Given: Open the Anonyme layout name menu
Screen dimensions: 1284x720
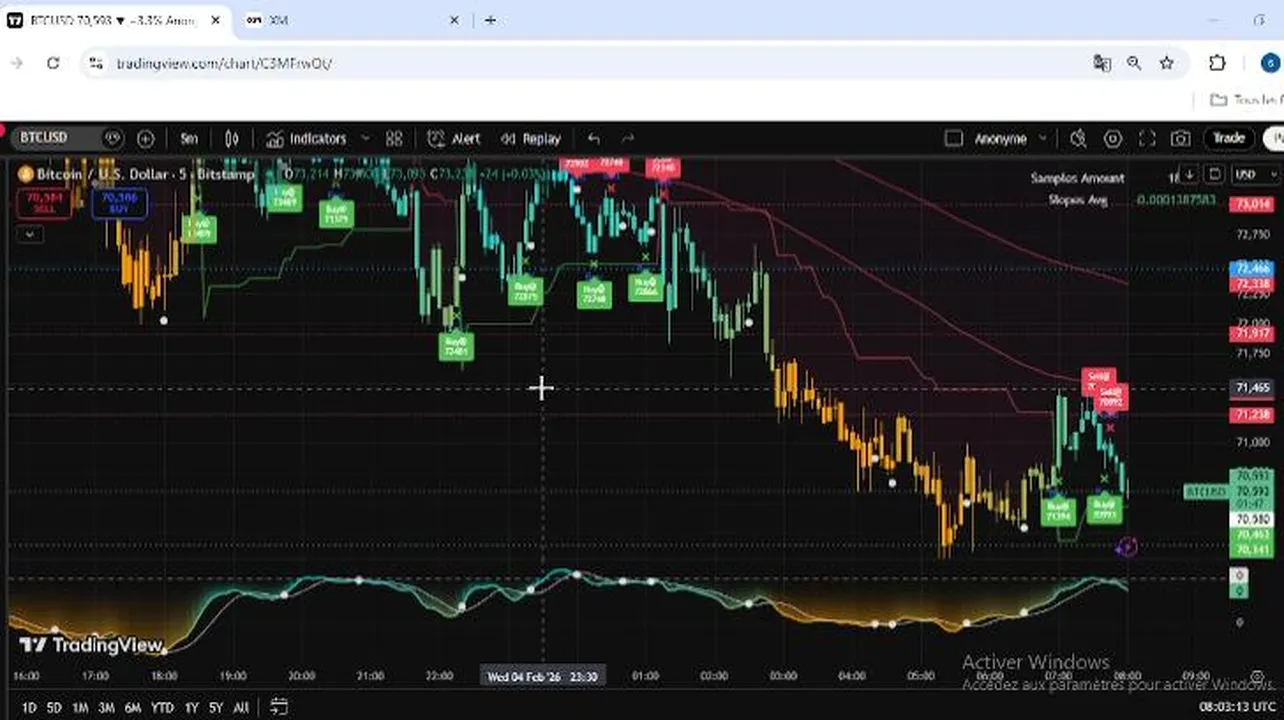Looking at the screenshot, I should 1000,139.
